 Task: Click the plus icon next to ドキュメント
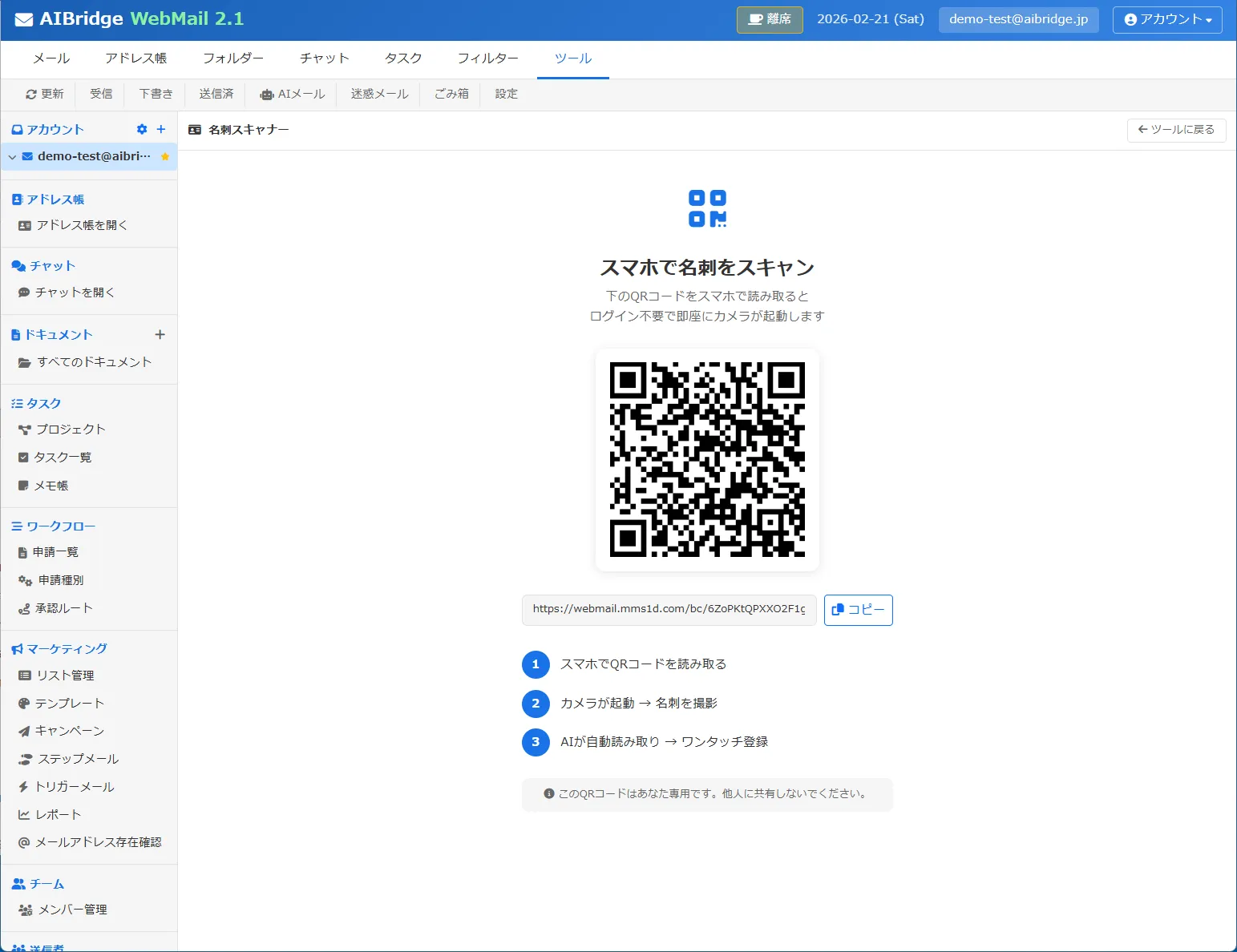tap(161, 334)
